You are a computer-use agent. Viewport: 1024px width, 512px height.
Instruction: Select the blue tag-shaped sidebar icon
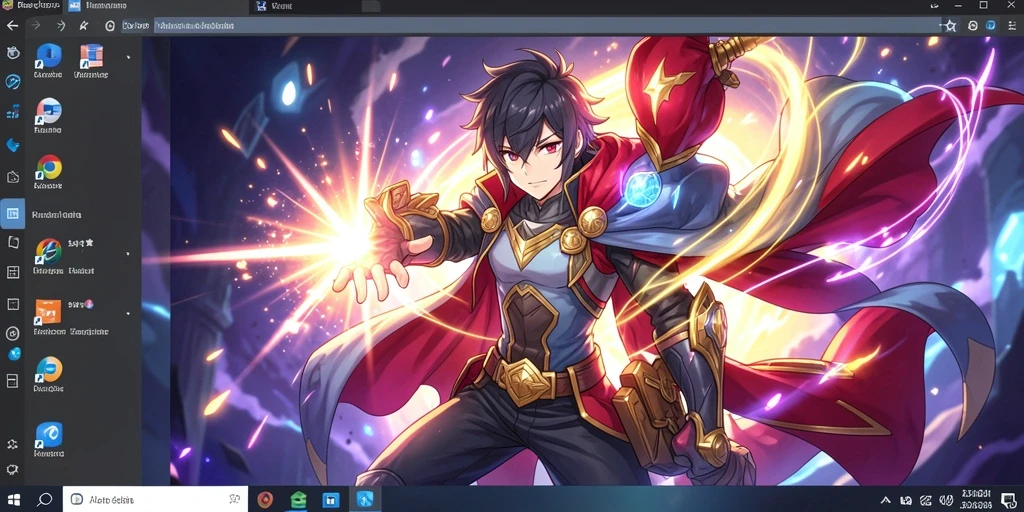click(12, 145)
